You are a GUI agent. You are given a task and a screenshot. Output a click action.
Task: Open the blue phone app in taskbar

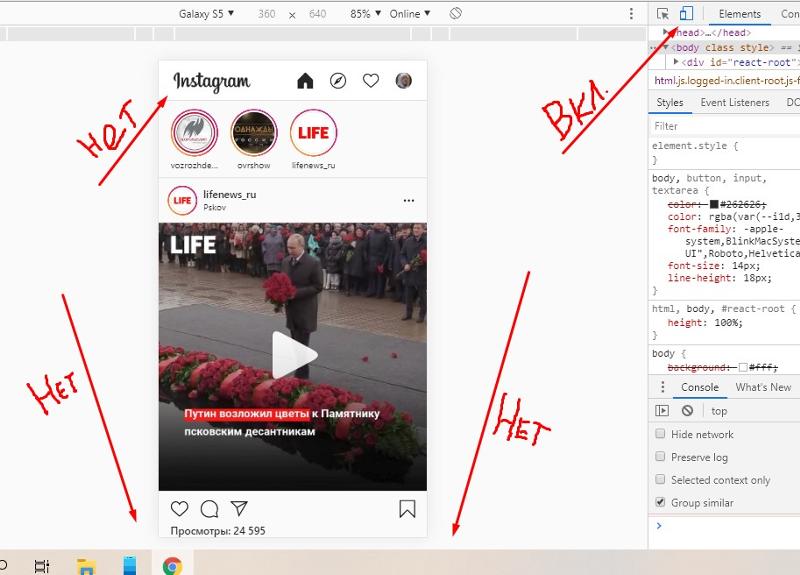(x=130, y=565)
